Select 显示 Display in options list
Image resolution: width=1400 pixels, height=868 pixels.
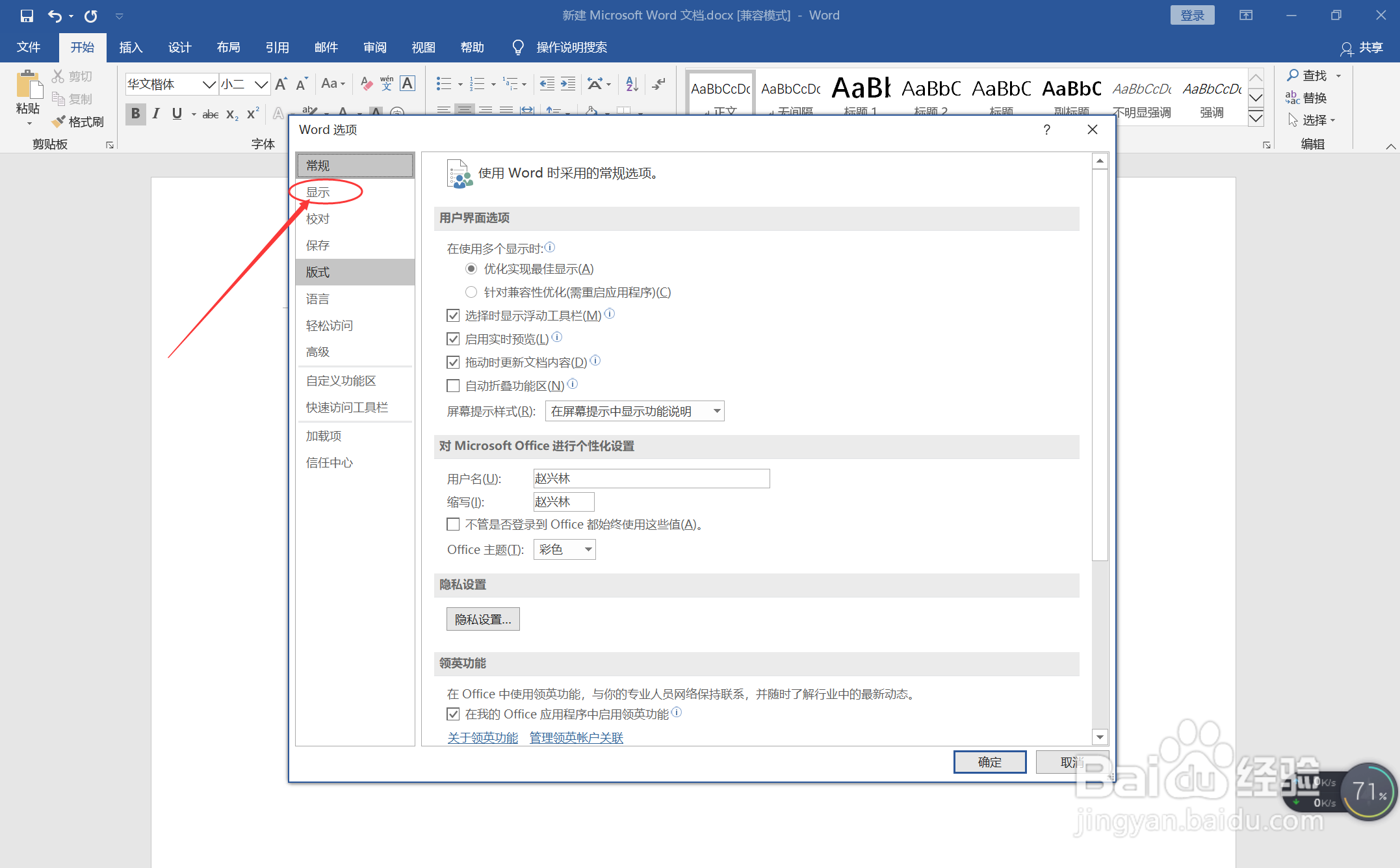[355, 192]
